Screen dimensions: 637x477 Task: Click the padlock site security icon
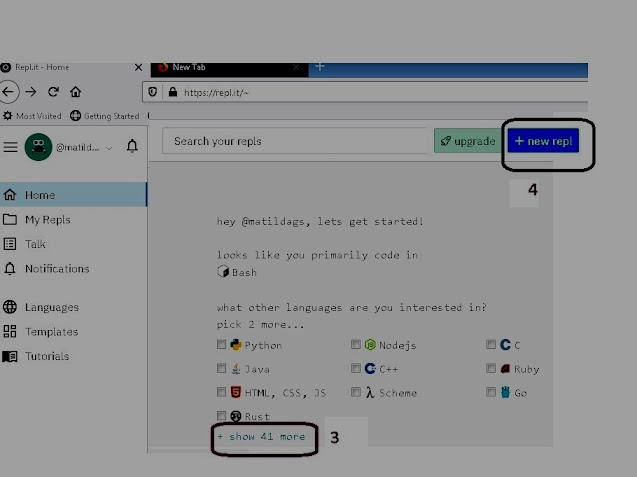tap(173, 92)
